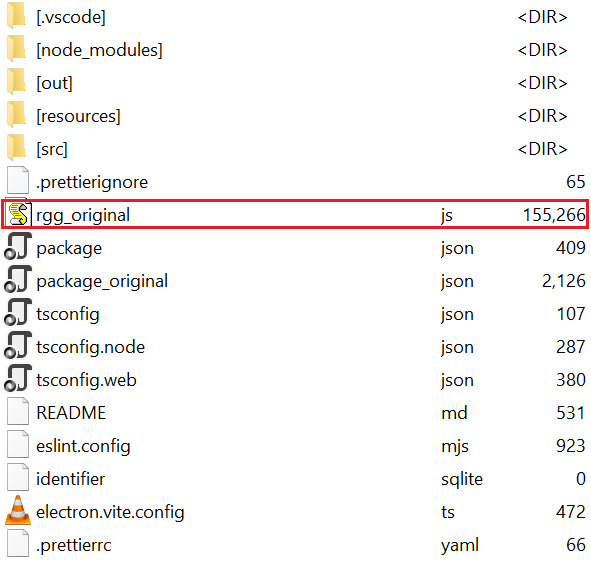This screenshot has height=567, width=591.
Task: Select the node_modules folder icon
Action: pyautogui.click(x=16, y=49)
